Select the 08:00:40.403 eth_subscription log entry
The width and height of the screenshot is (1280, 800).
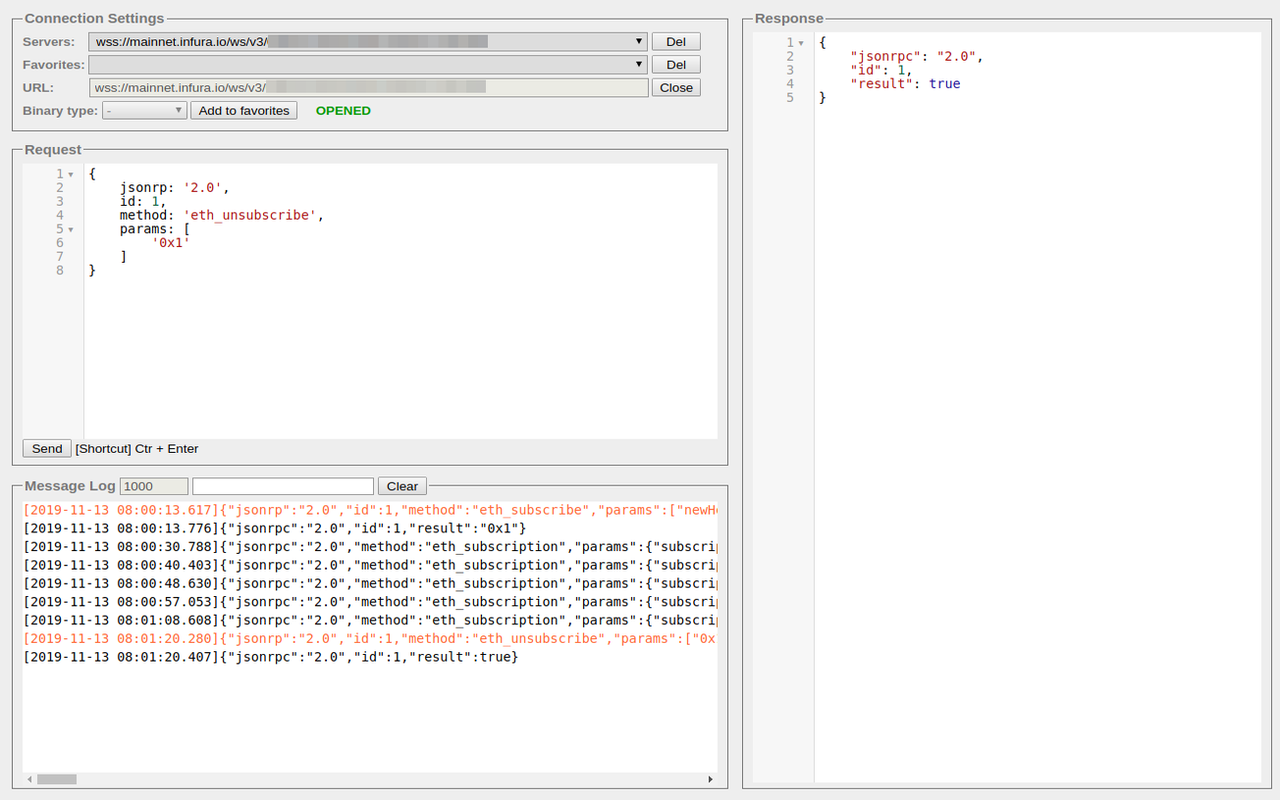[x=370, y=565]
